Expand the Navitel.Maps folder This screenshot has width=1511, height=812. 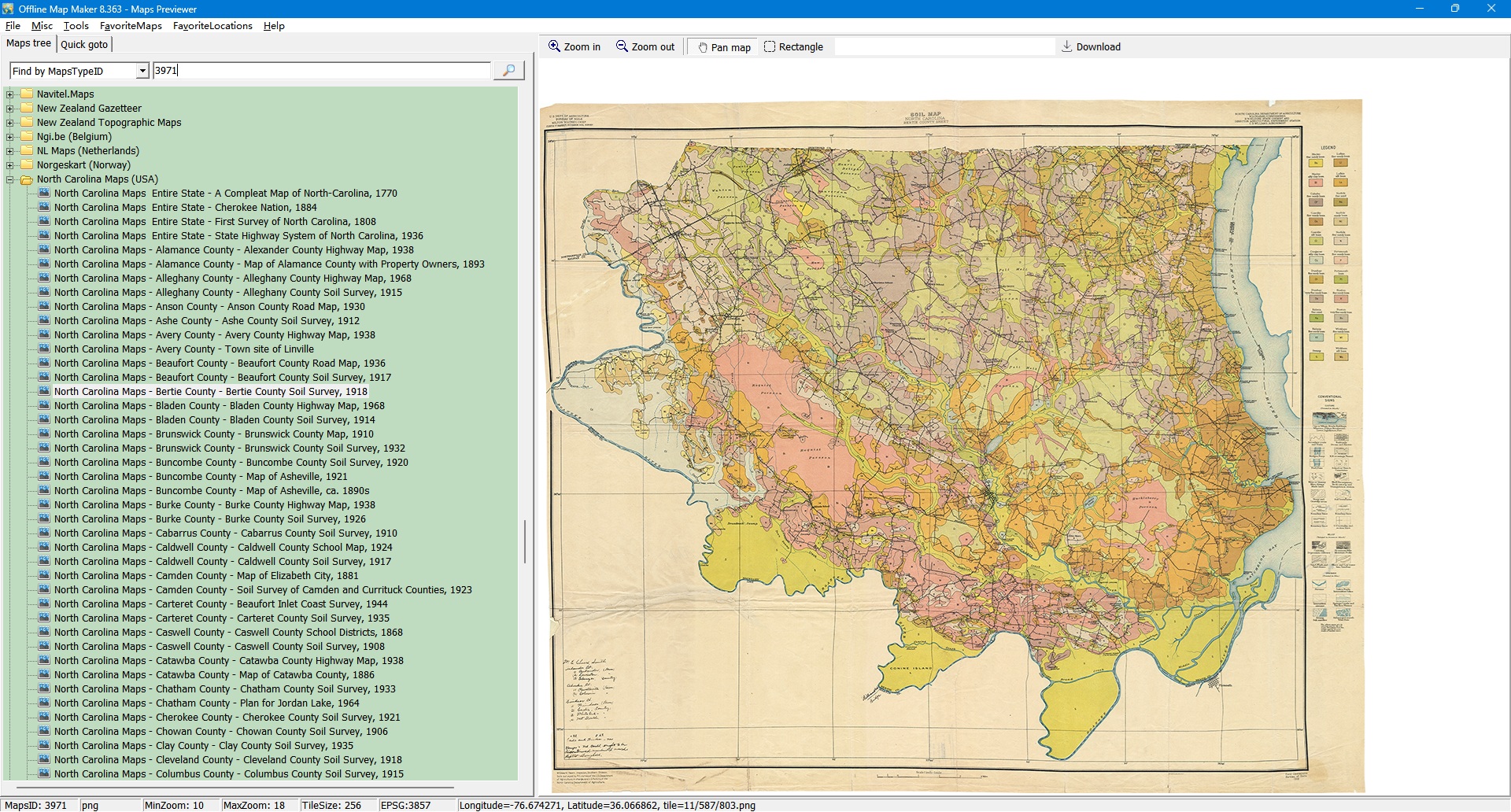coord(10,94)
